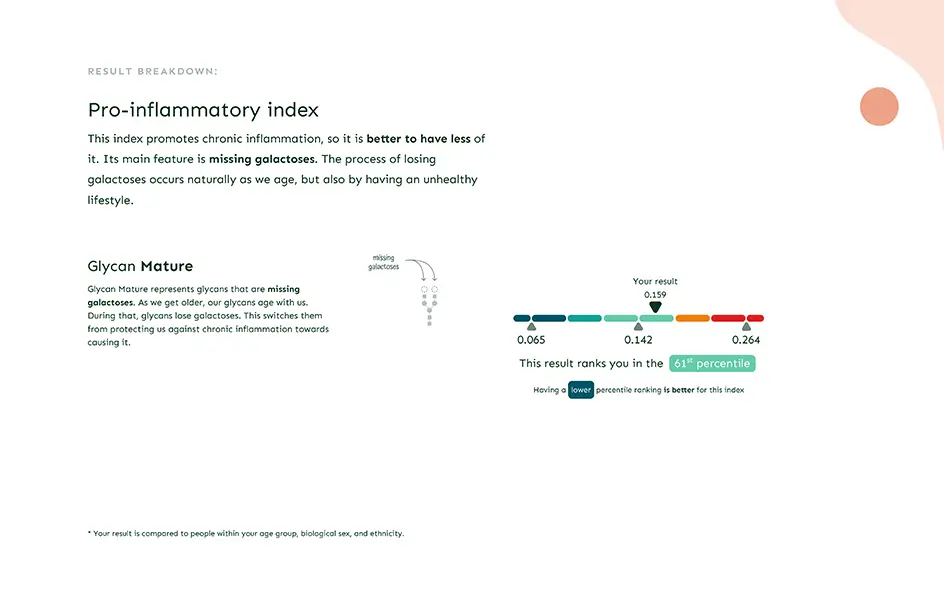The image size is (944, 590).
Task: Click the orange segment of the scale
Action: click(692, 318)
